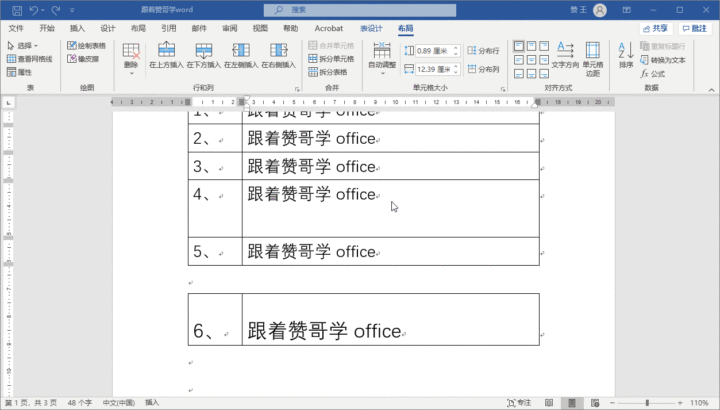Viewport: 720px width, 410px height.
Task: Switch to the 开始 tab
Action: click(x=47, y=28)
